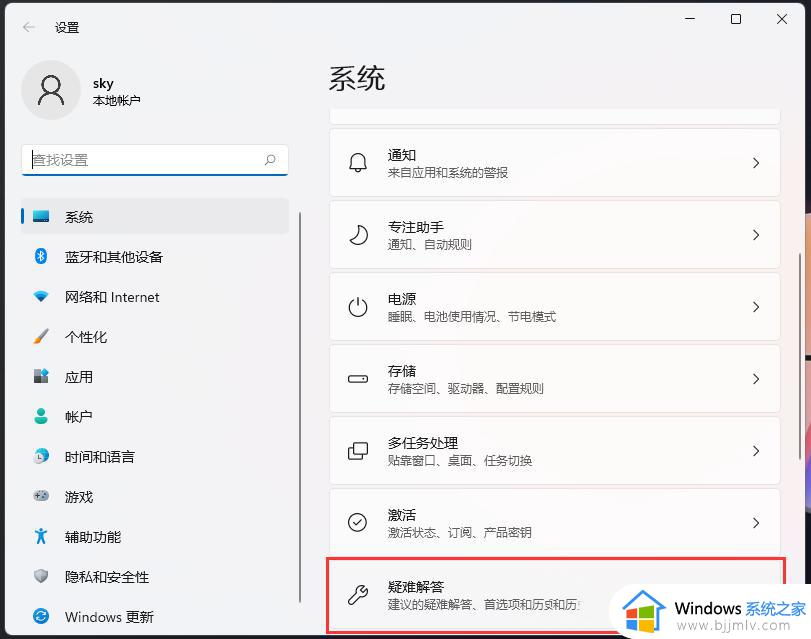Open 疑难解答 troubleshooting title

416,586
